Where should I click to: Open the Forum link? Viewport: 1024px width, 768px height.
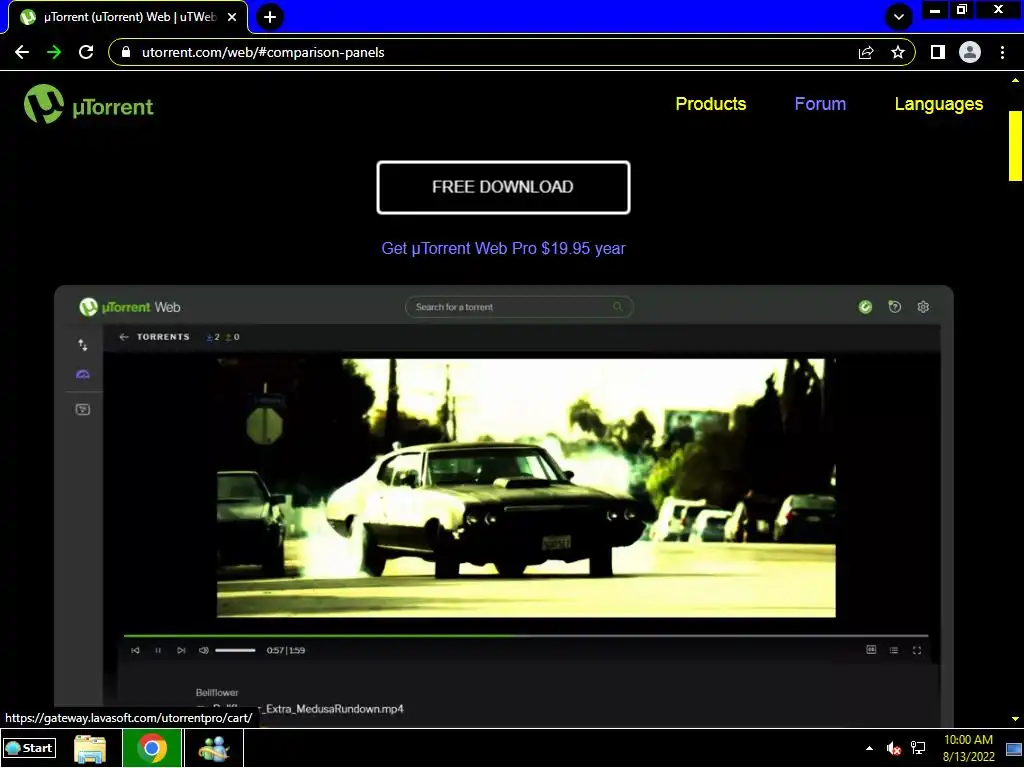pyautogui.click(x=820, y=104)
